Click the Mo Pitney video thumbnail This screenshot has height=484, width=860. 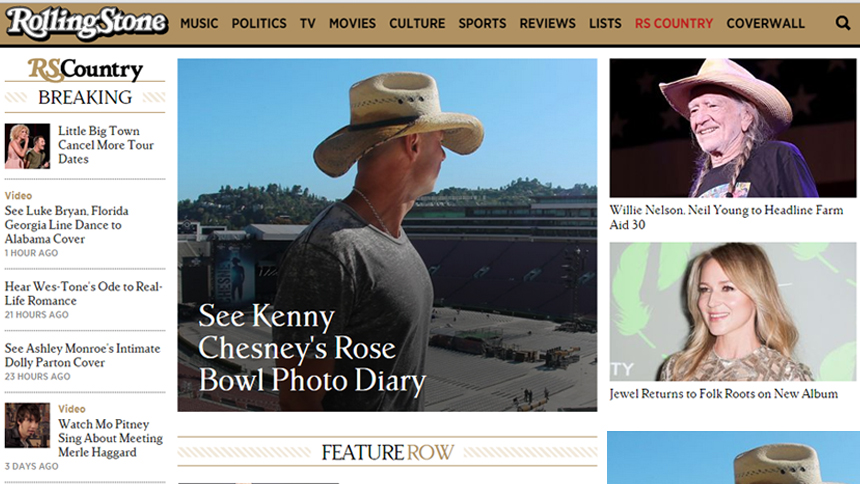click(27, 426)
